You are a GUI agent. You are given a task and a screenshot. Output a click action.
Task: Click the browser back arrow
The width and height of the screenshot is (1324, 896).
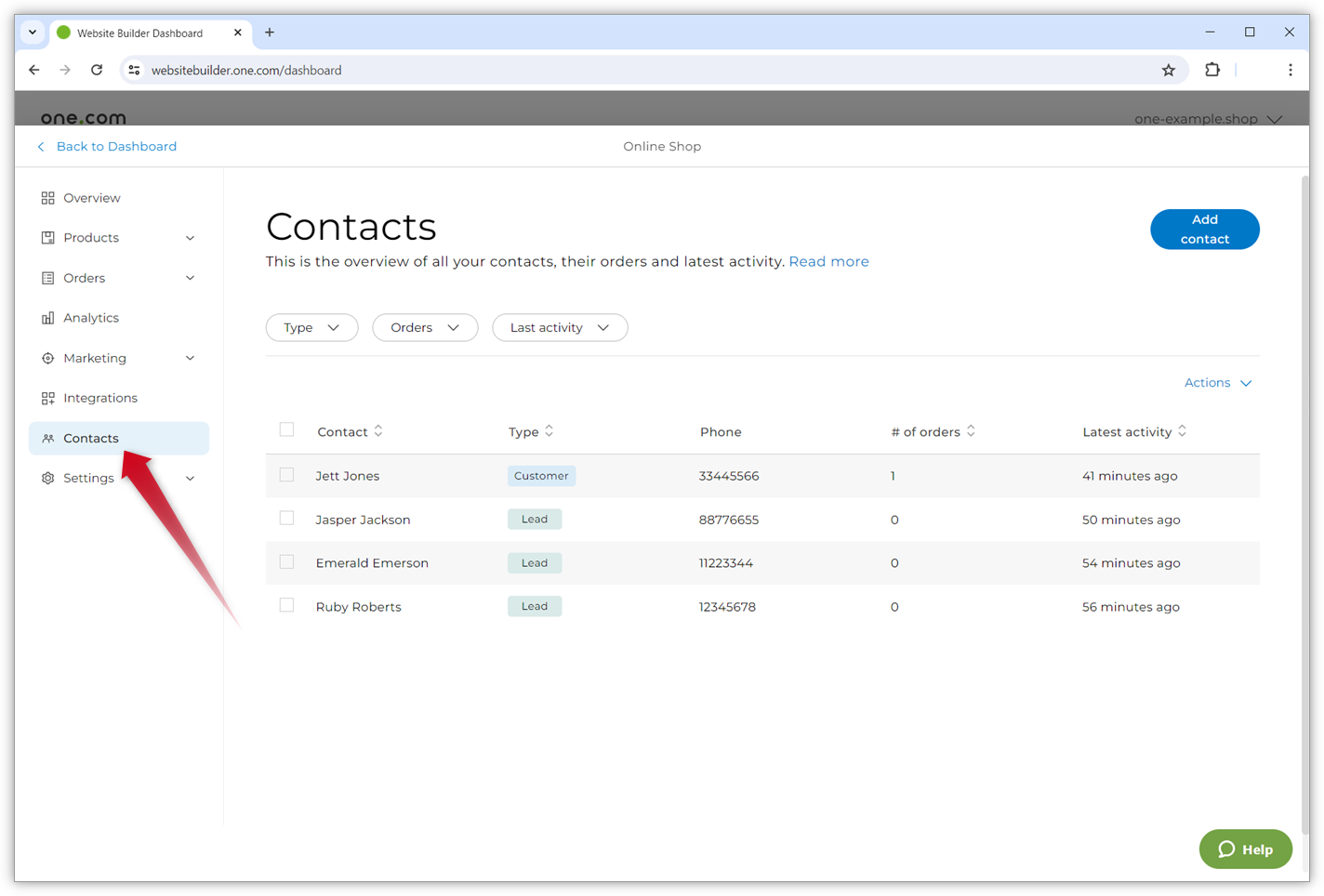[34, 70]
